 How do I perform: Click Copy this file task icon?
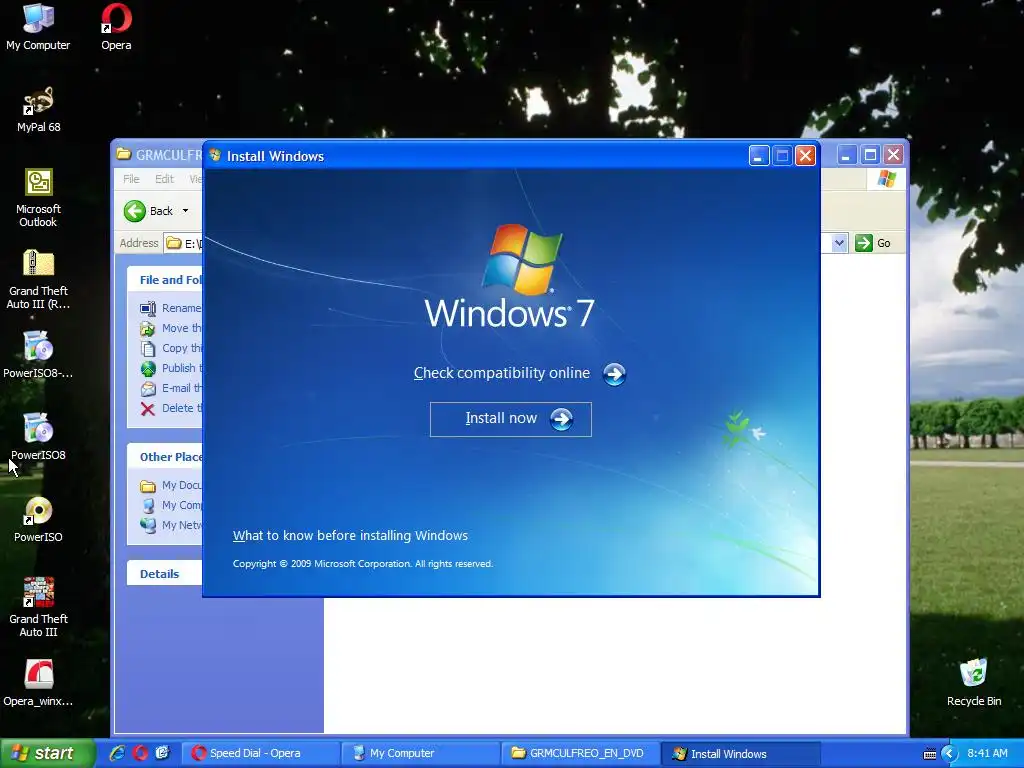tap(148, 349)
